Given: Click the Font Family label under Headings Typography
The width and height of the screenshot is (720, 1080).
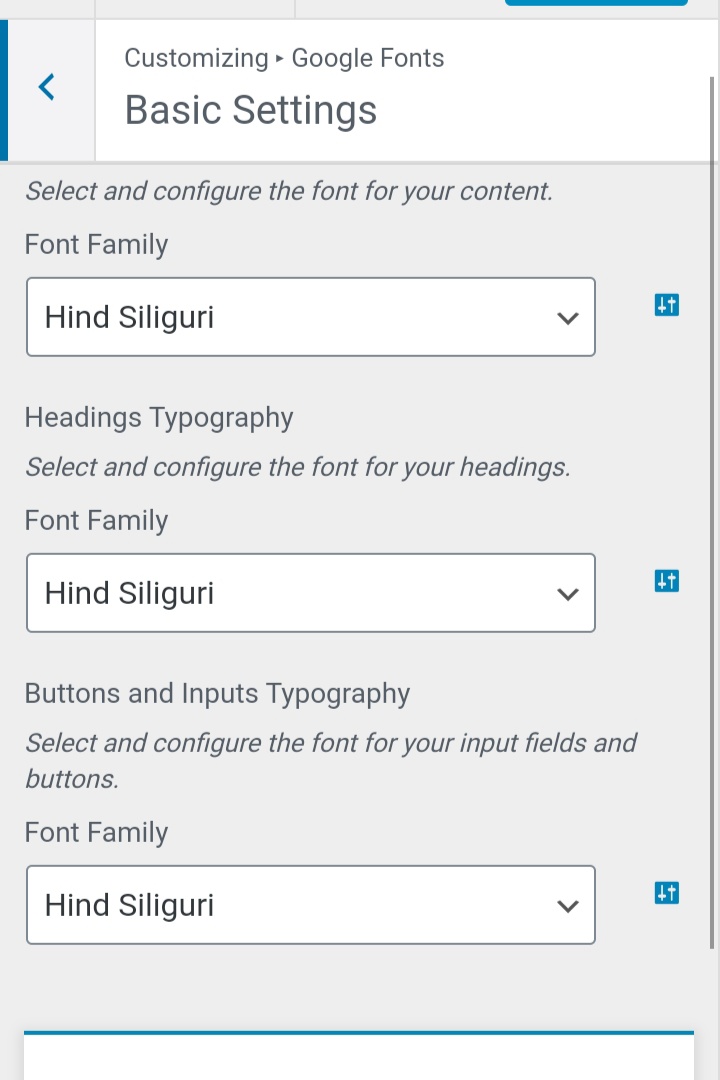Looking at the screenshot, I should [x=96, y=521].
